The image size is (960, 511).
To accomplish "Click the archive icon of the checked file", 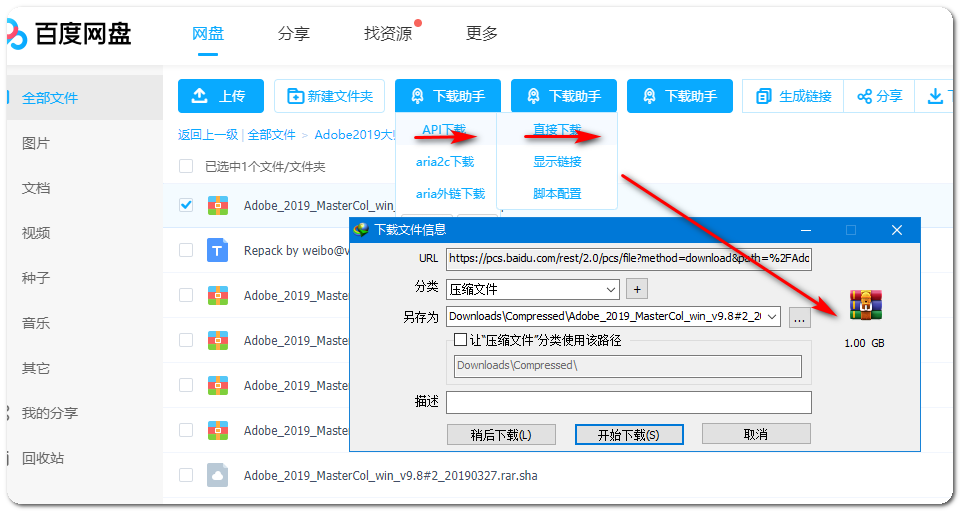I will [217, 205].
